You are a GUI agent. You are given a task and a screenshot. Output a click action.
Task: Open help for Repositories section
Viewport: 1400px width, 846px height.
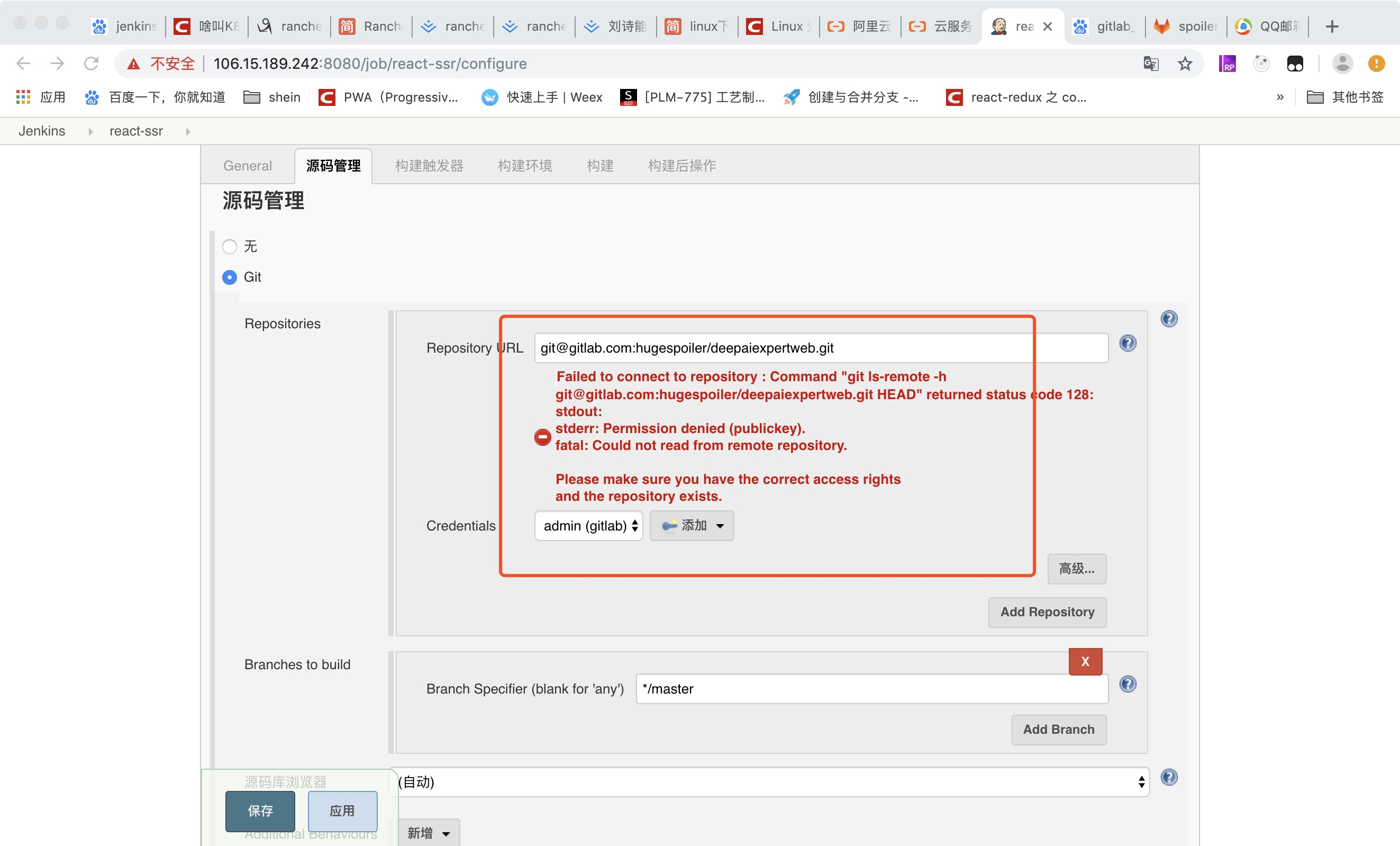[1168, 319]
